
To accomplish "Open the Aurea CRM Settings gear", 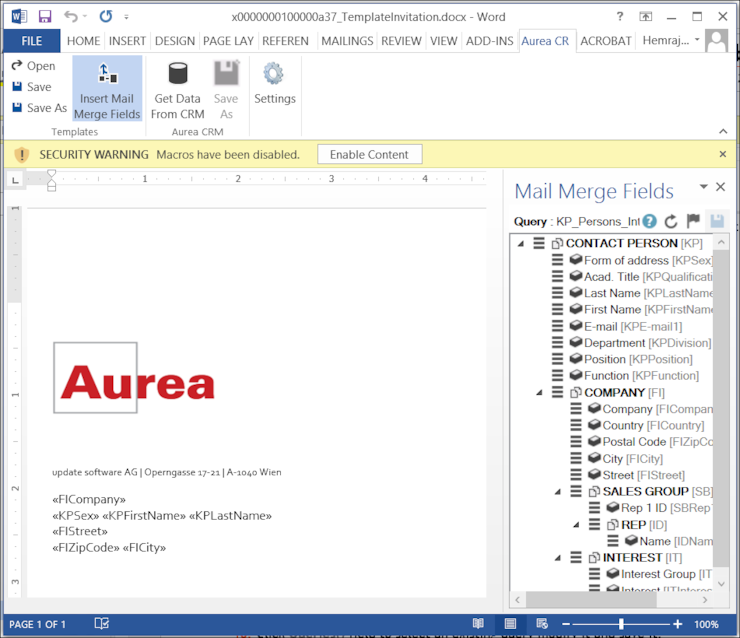I will pyautogui.click(x=275, y=83).
